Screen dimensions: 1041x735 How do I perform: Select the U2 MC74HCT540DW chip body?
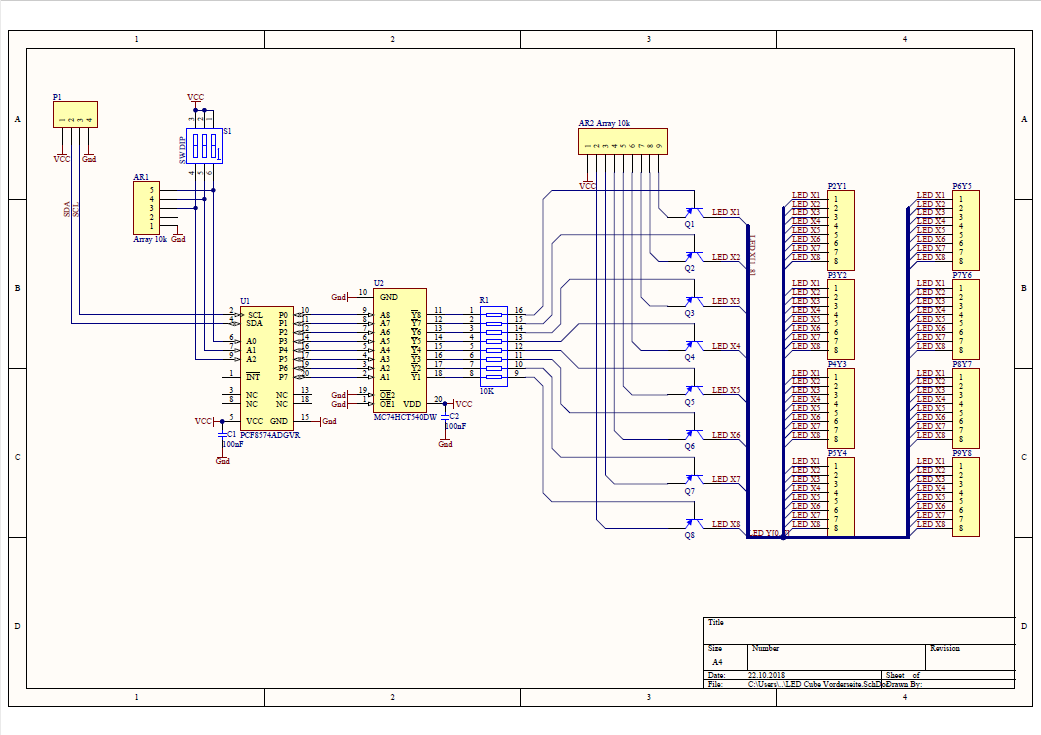click(x=400, y=351)
